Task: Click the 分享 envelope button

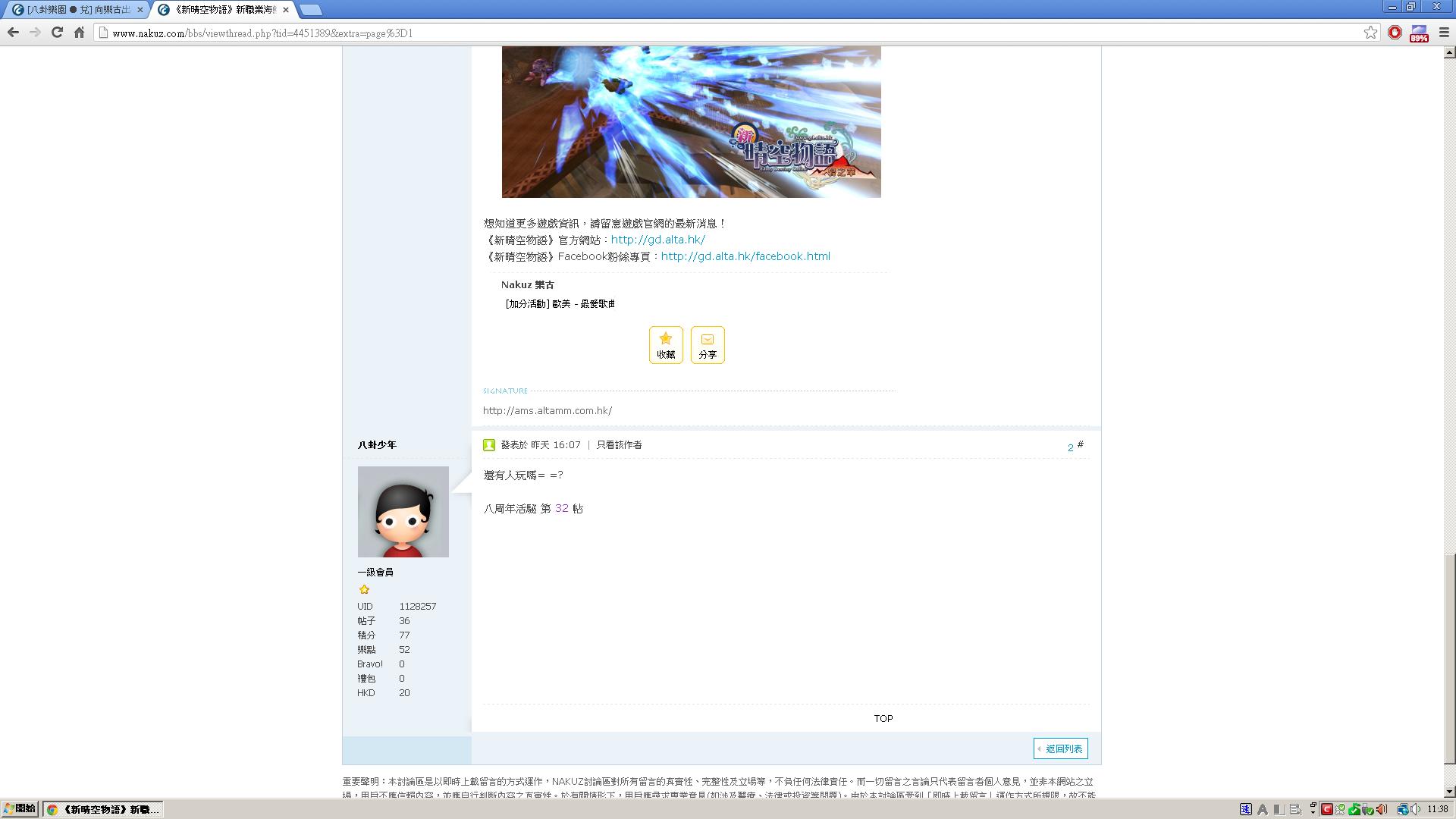Action: click(708, 345)
